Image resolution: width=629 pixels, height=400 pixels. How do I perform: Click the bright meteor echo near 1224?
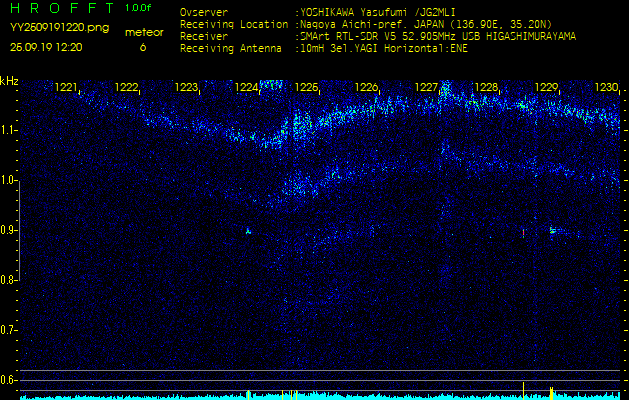click(249, 231)
